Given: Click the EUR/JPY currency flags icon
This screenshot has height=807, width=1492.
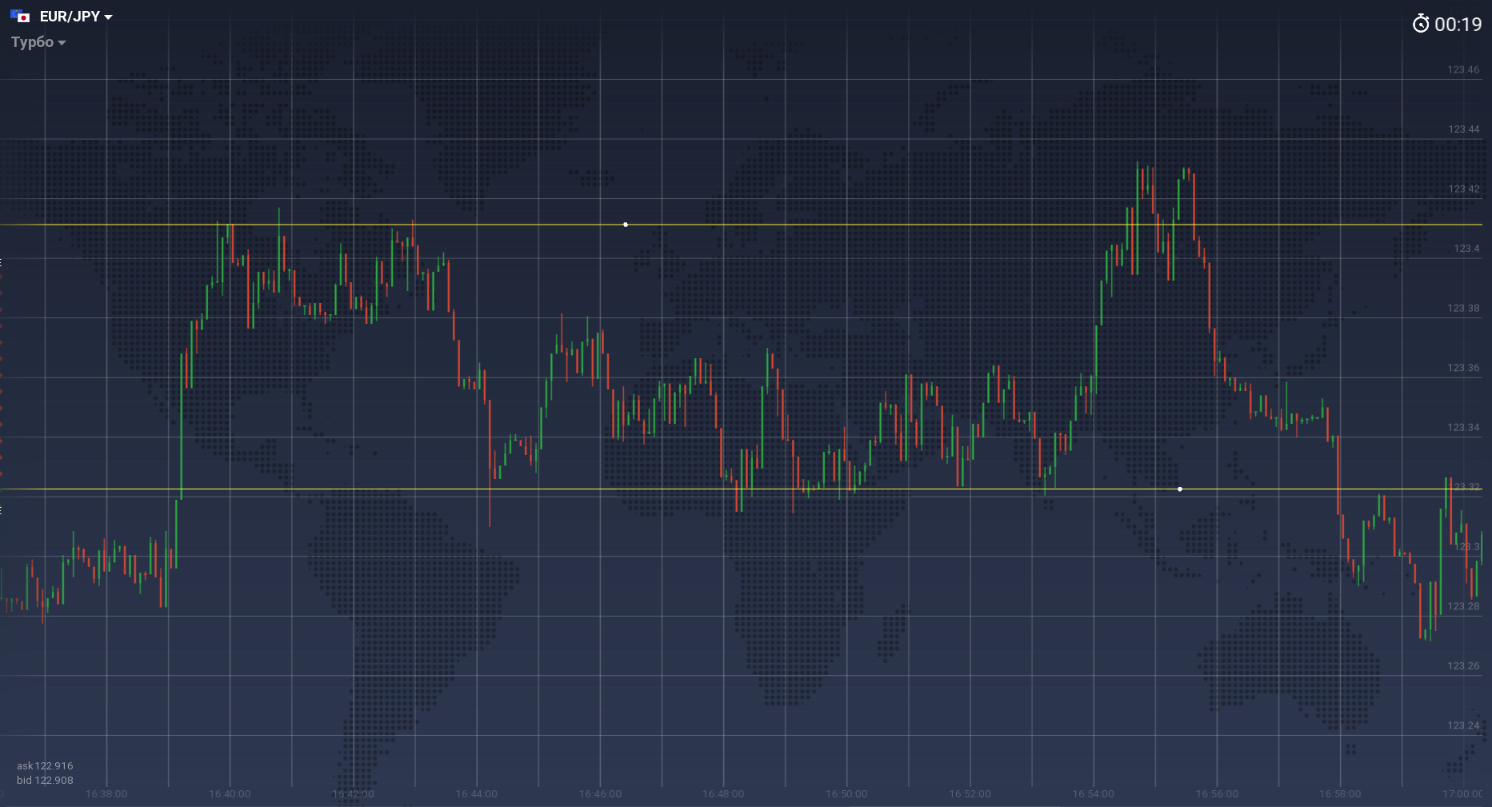Looking at the screenshot, I should [20, 17].
